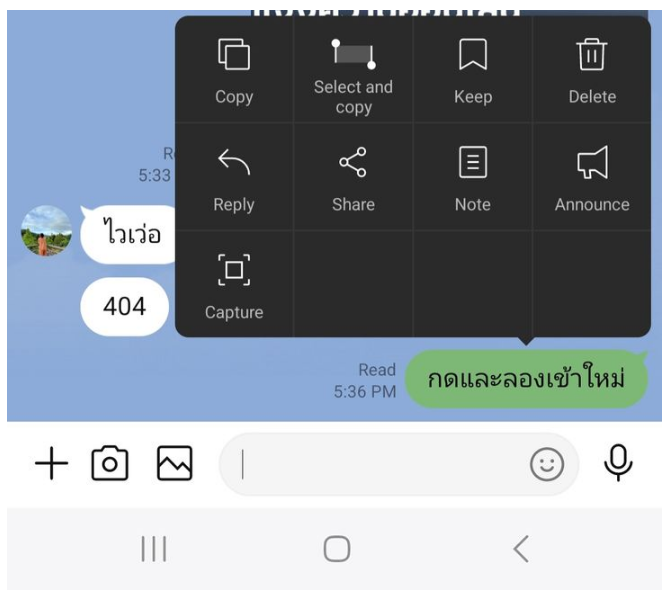The width and height of the screenshot is (671, 607).
Task: Choose Select and copy option
Action: pos(353,54)
